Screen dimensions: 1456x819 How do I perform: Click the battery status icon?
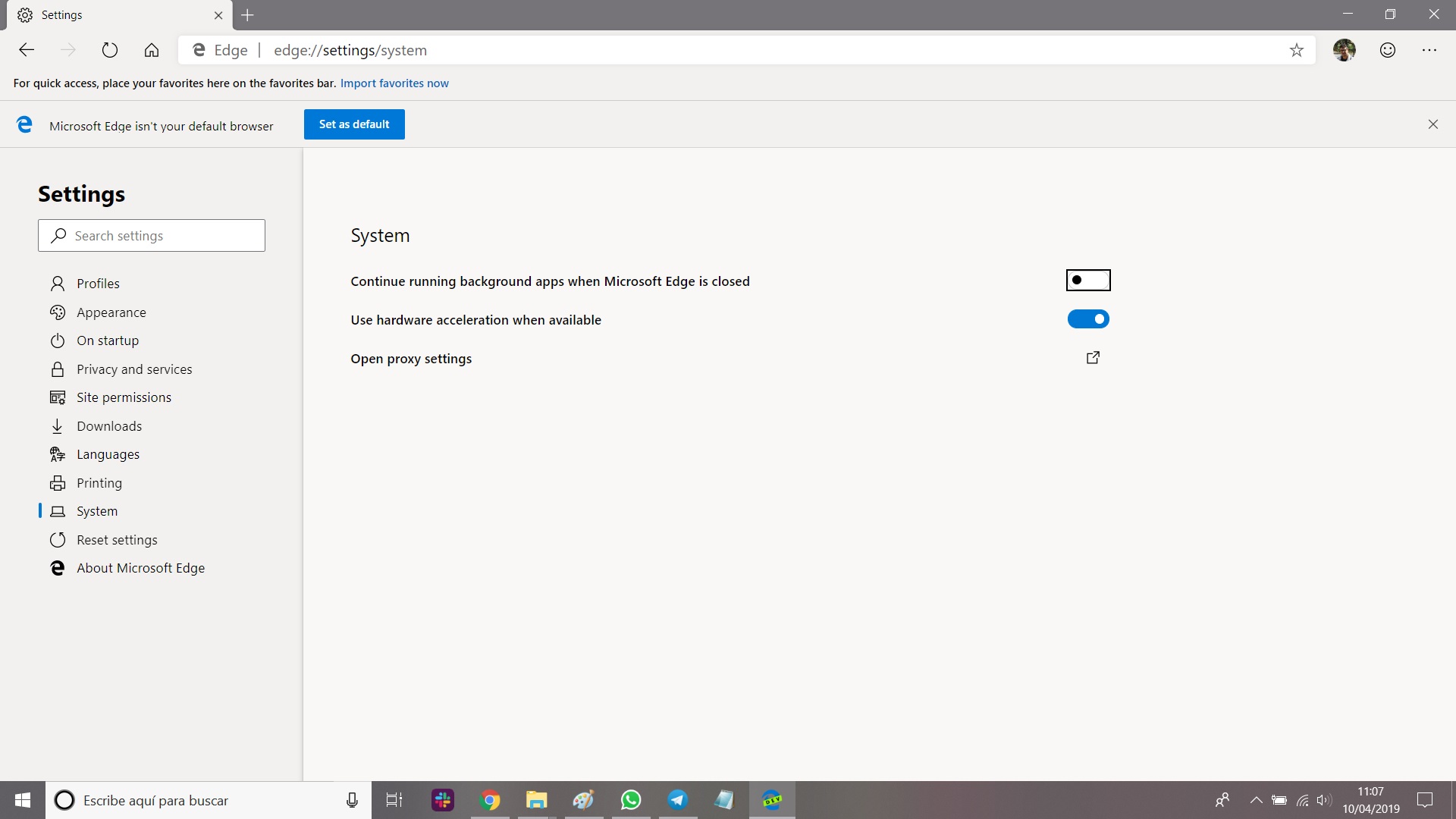click(1279, 800)
